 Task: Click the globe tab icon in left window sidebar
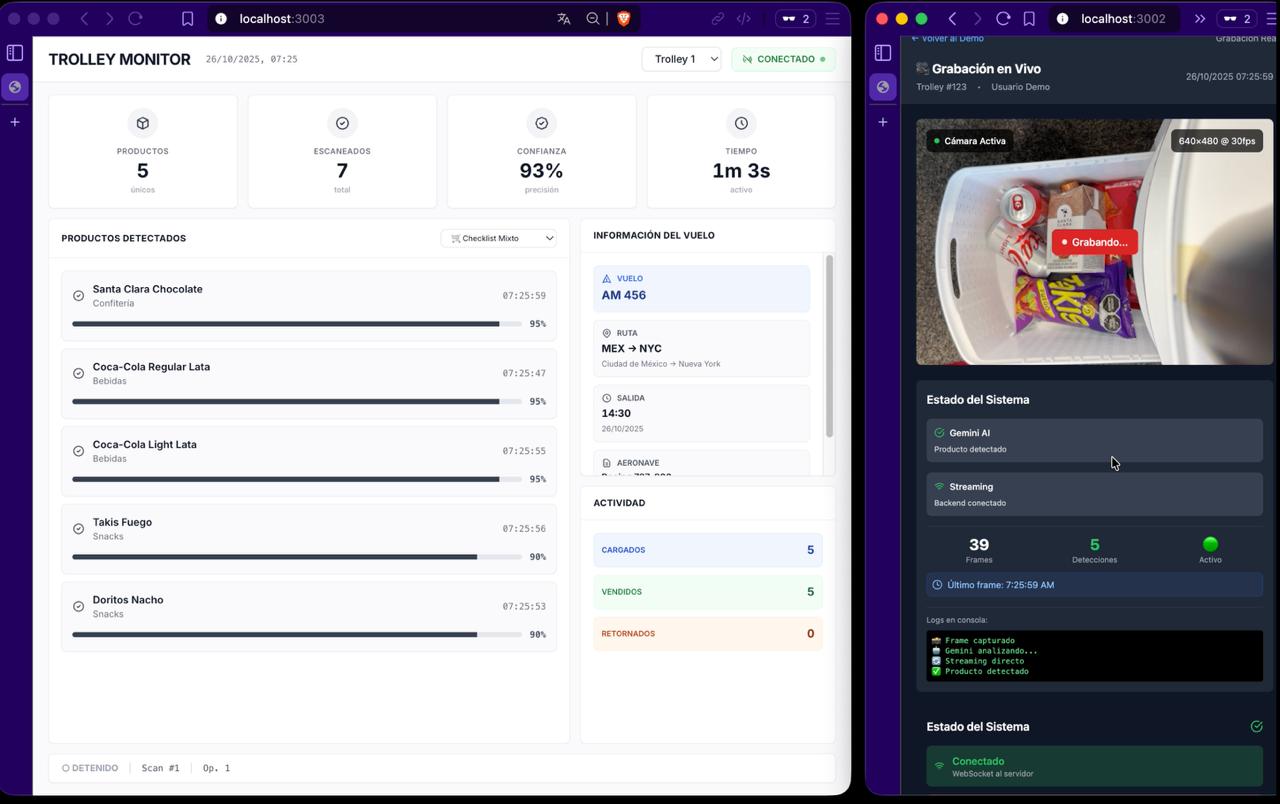pyautogui.click(x=15, y=87)
